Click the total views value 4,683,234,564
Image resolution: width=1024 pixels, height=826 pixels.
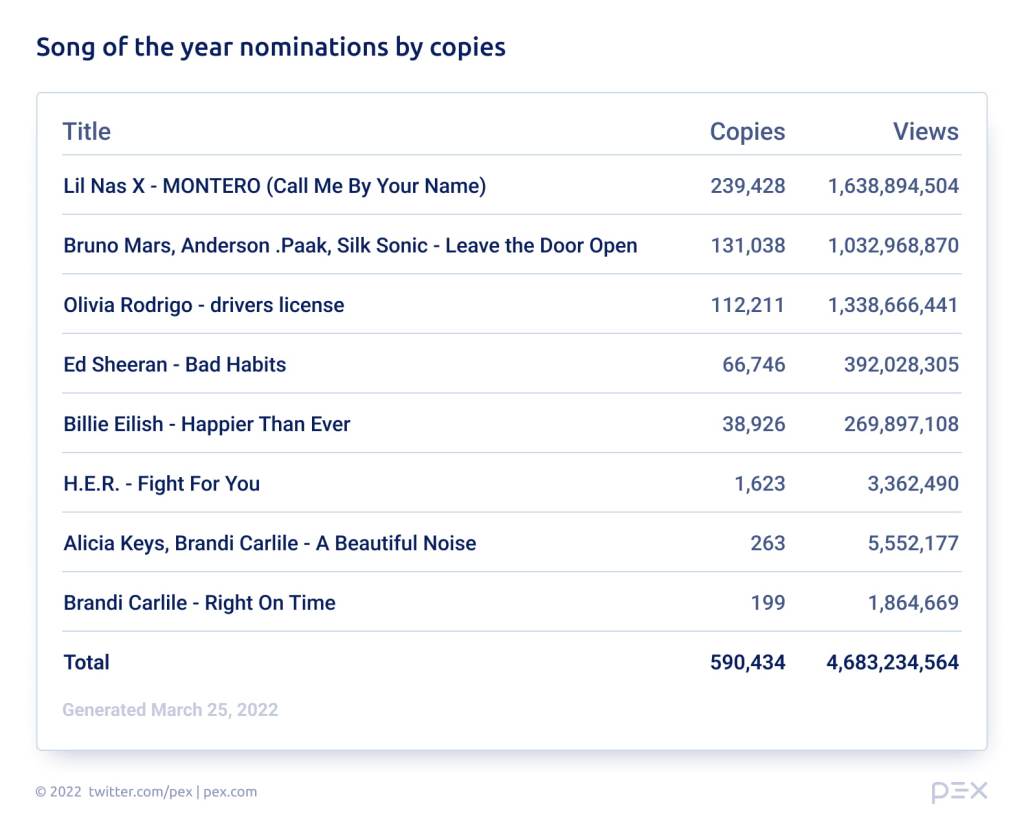(893, 662)
